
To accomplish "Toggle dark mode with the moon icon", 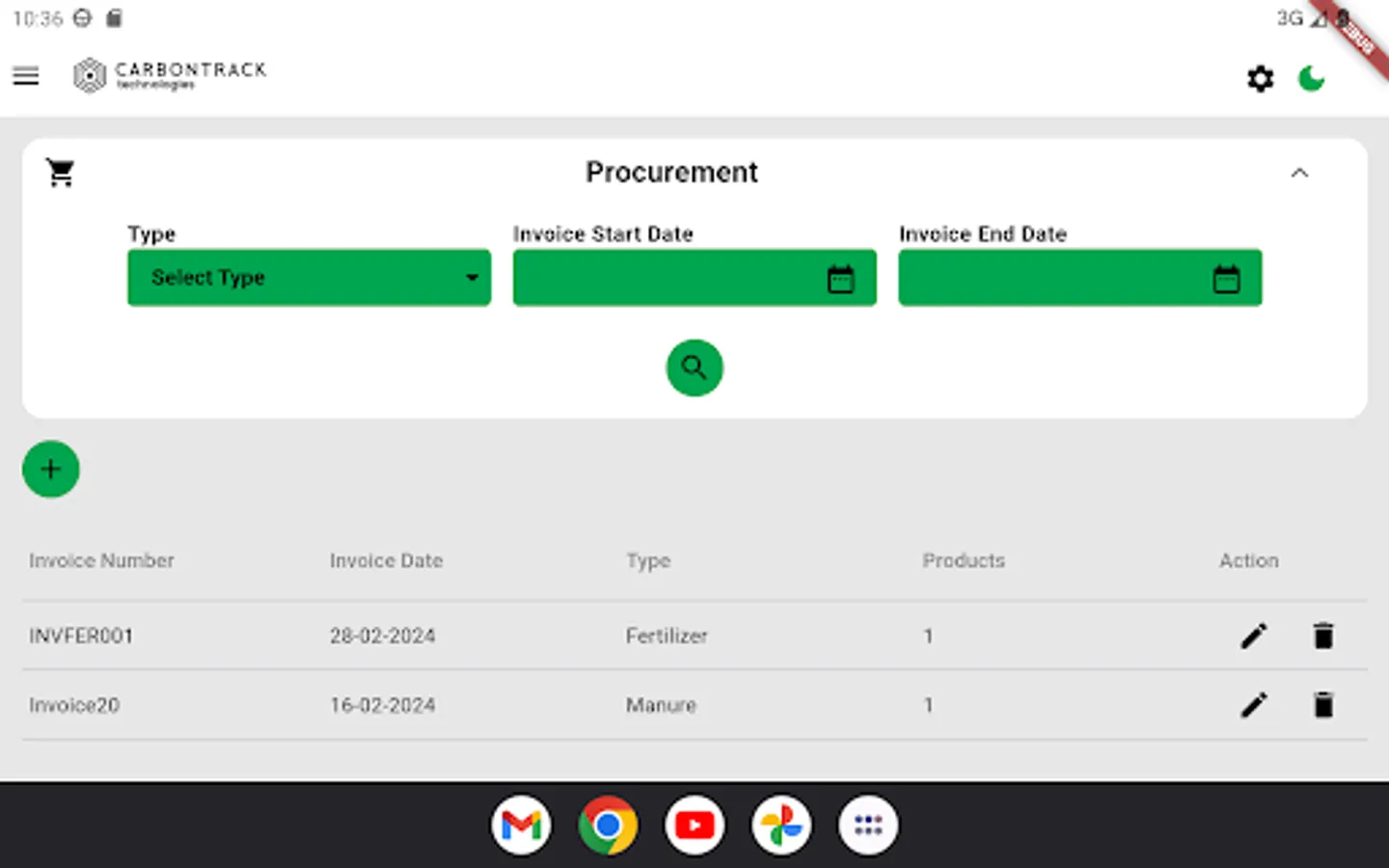I will pos(1311,79).
